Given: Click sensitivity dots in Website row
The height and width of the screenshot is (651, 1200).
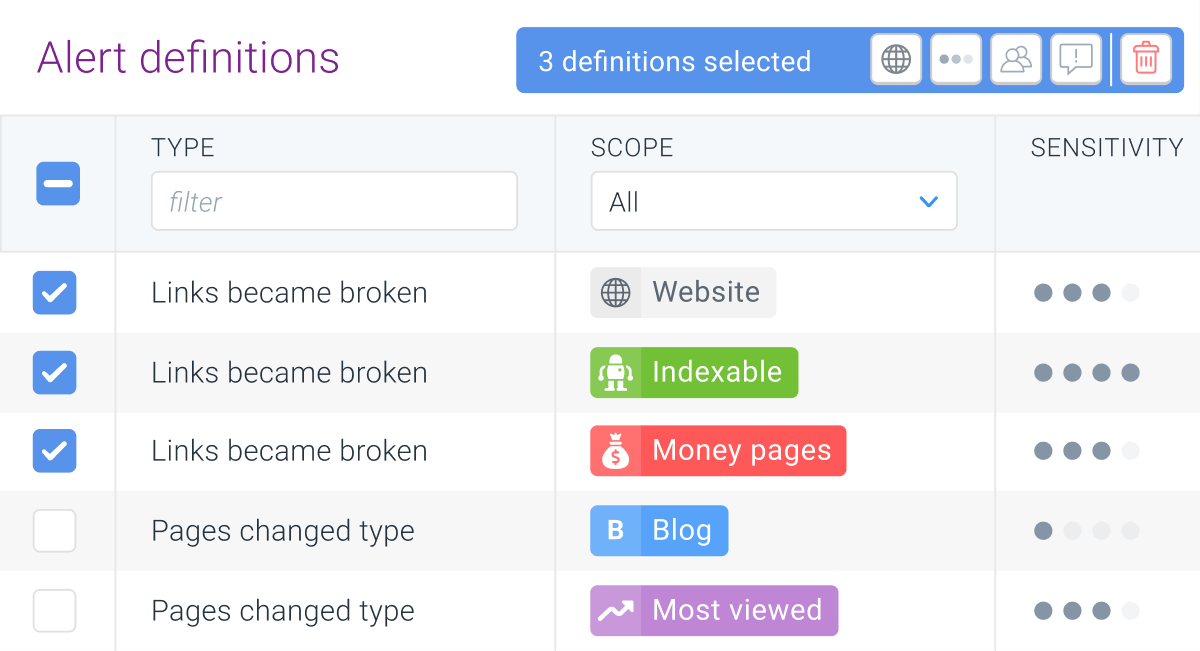Looking at the screenshot, I should 1087,293.
